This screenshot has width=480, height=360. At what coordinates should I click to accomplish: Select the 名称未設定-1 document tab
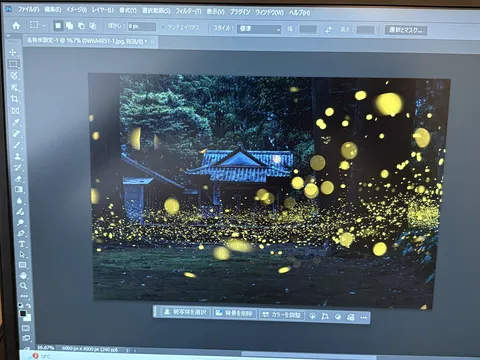point(87,41)
